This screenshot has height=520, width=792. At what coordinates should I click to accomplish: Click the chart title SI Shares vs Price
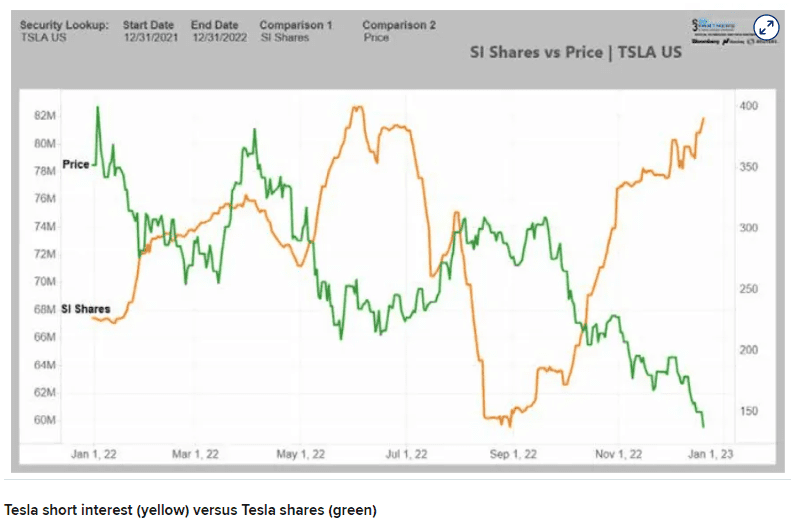(x=576, y=52)
